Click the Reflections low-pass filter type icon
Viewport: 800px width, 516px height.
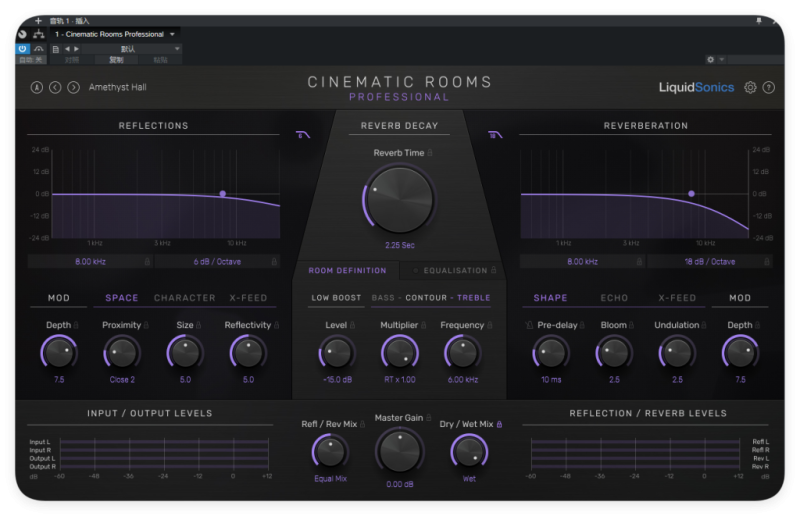tap(304, 135)
